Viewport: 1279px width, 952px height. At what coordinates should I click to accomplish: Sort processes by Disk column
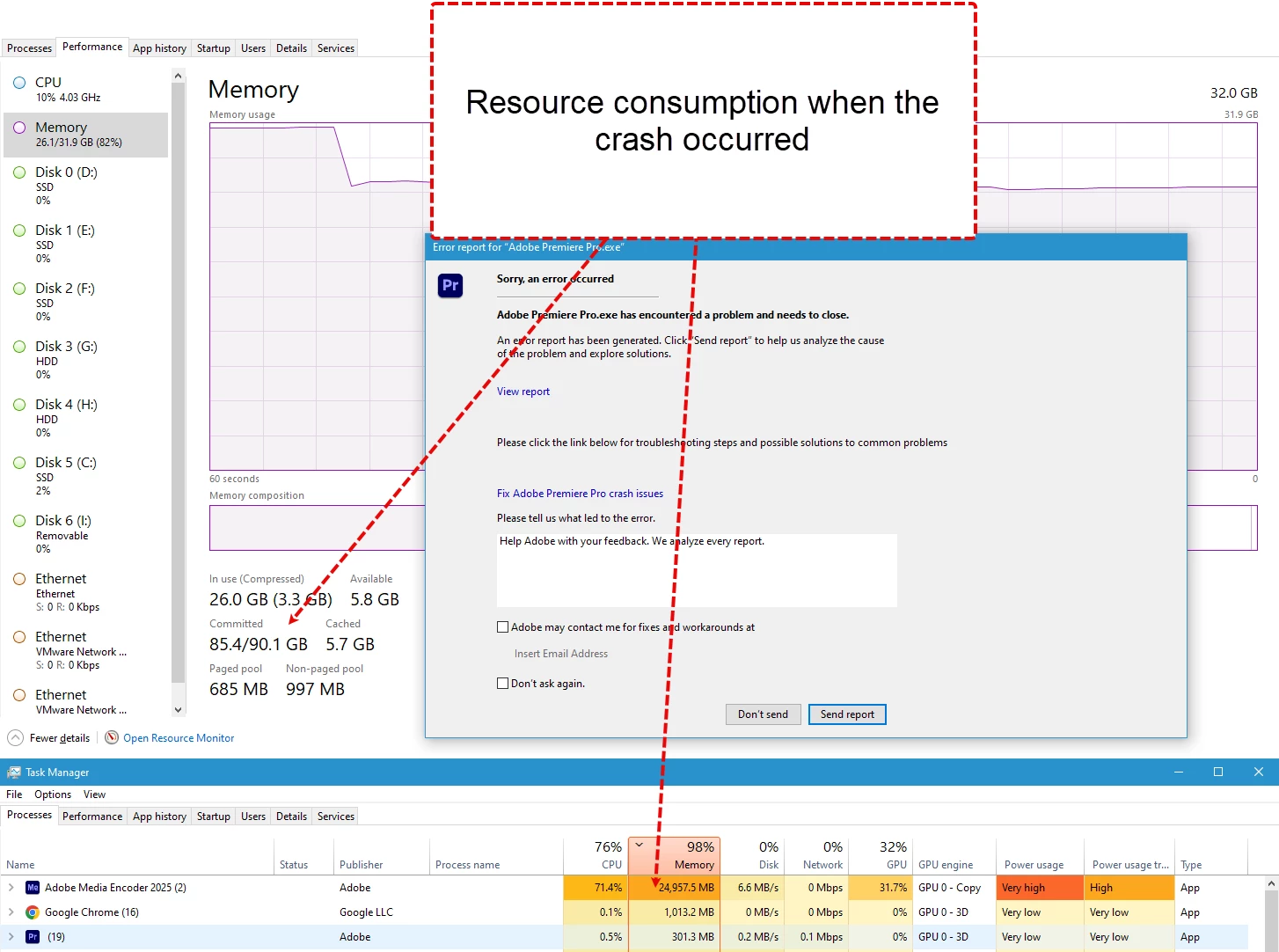pyautogui.click(x=752, y=855)
